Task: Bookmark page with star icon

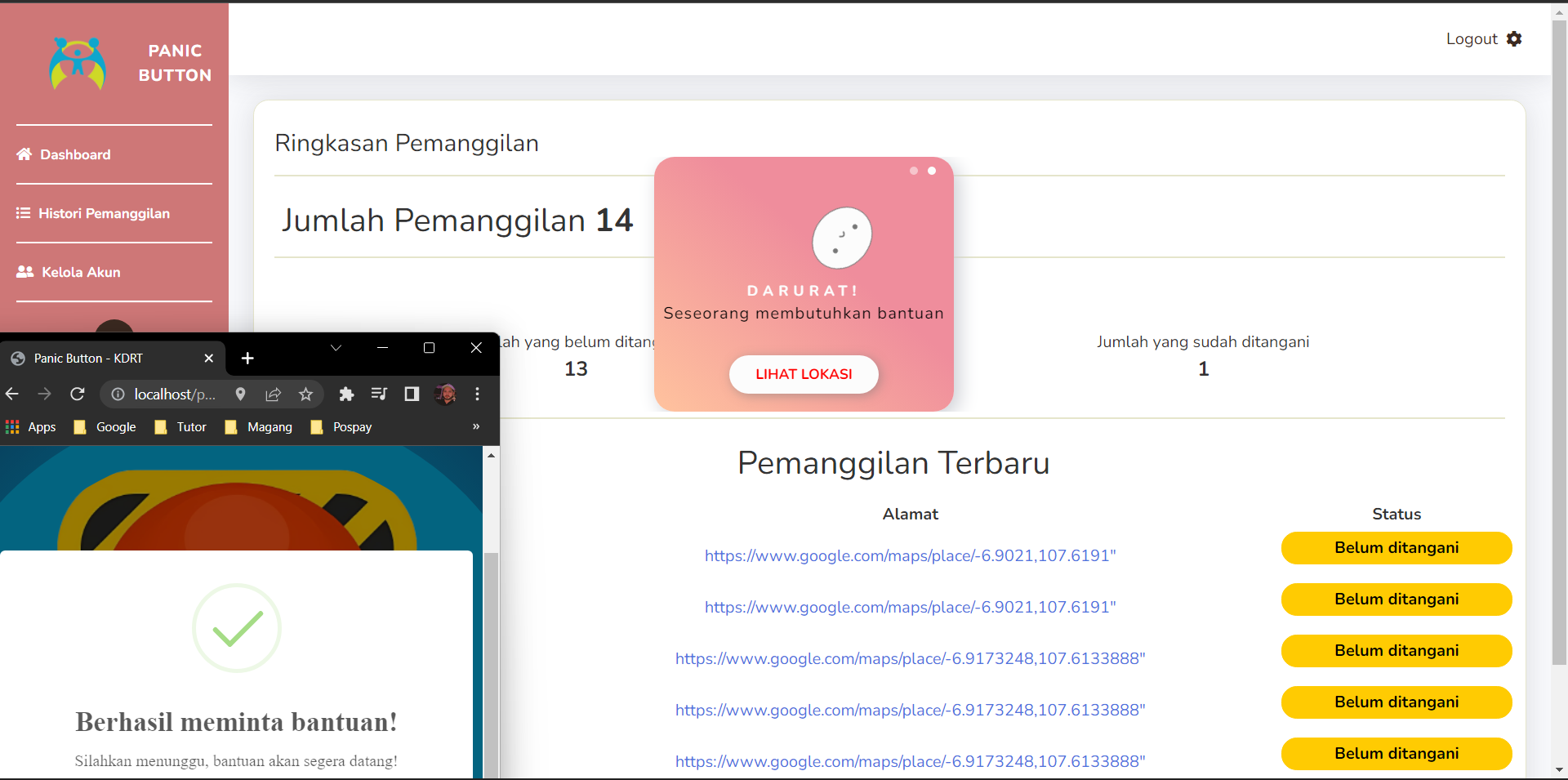Action: [305, 394]
